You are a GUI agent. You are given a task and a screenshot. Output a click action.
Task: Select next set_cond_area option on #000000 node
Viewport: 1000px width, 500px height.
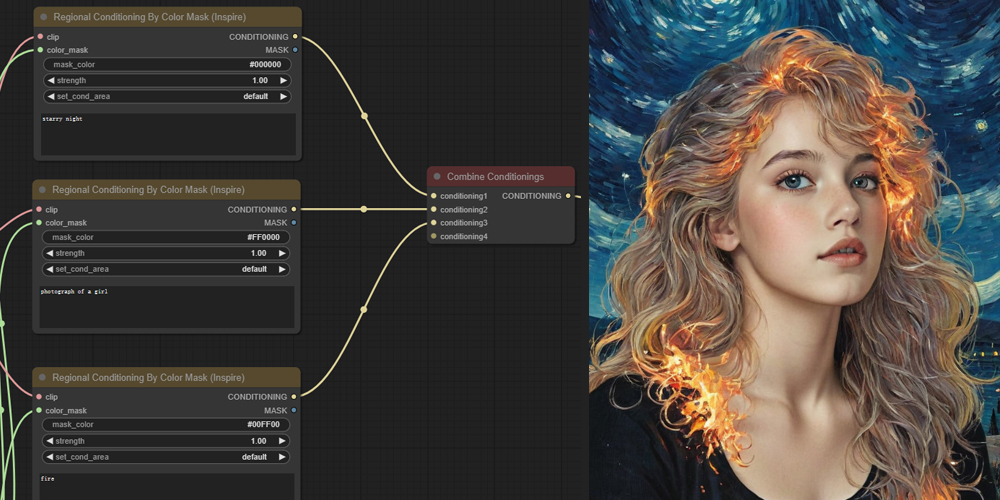tap(284, 96)
